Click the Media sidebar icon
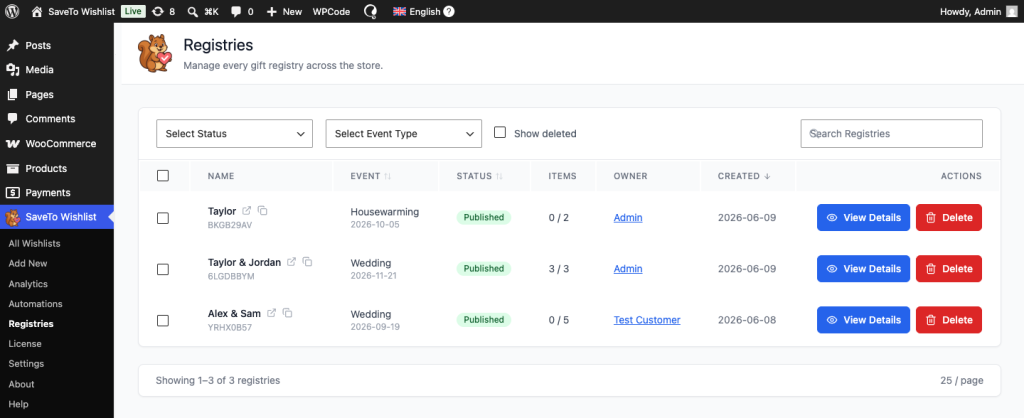This screenshot has height=418, width=1024. click(x=12, y=70)
